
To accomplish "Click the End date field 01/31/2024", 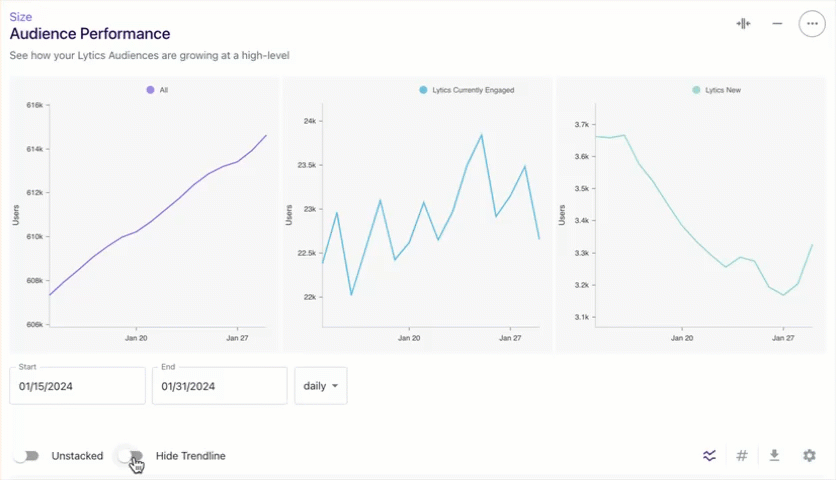I will (x=220, y=386).
